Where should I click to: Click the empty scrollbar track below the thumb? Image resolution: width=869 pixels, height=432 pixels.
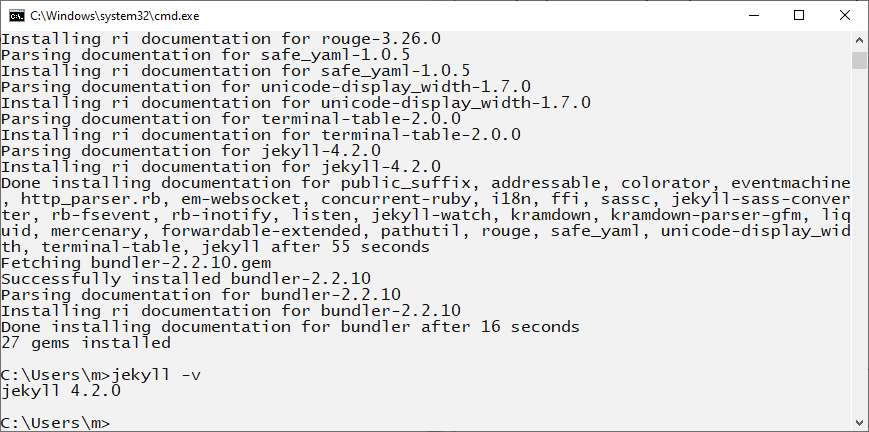[x=859, y=250]
